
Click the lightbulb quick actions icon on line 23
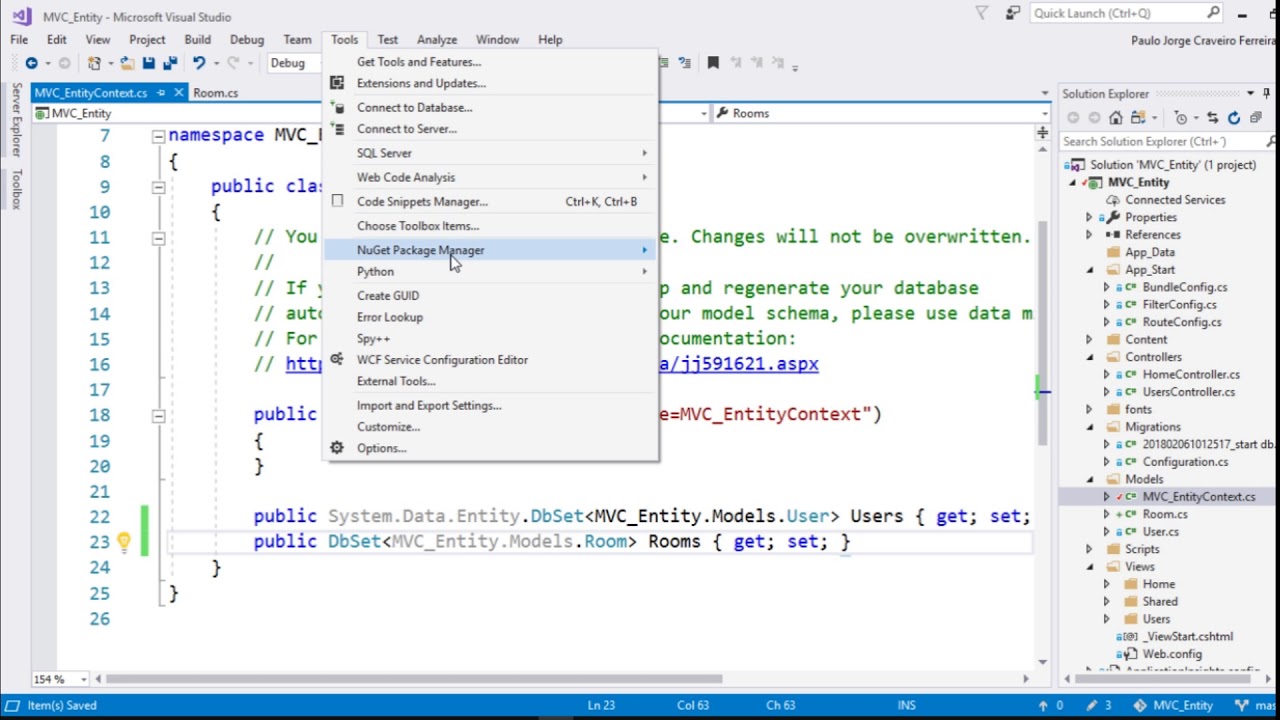123,542
